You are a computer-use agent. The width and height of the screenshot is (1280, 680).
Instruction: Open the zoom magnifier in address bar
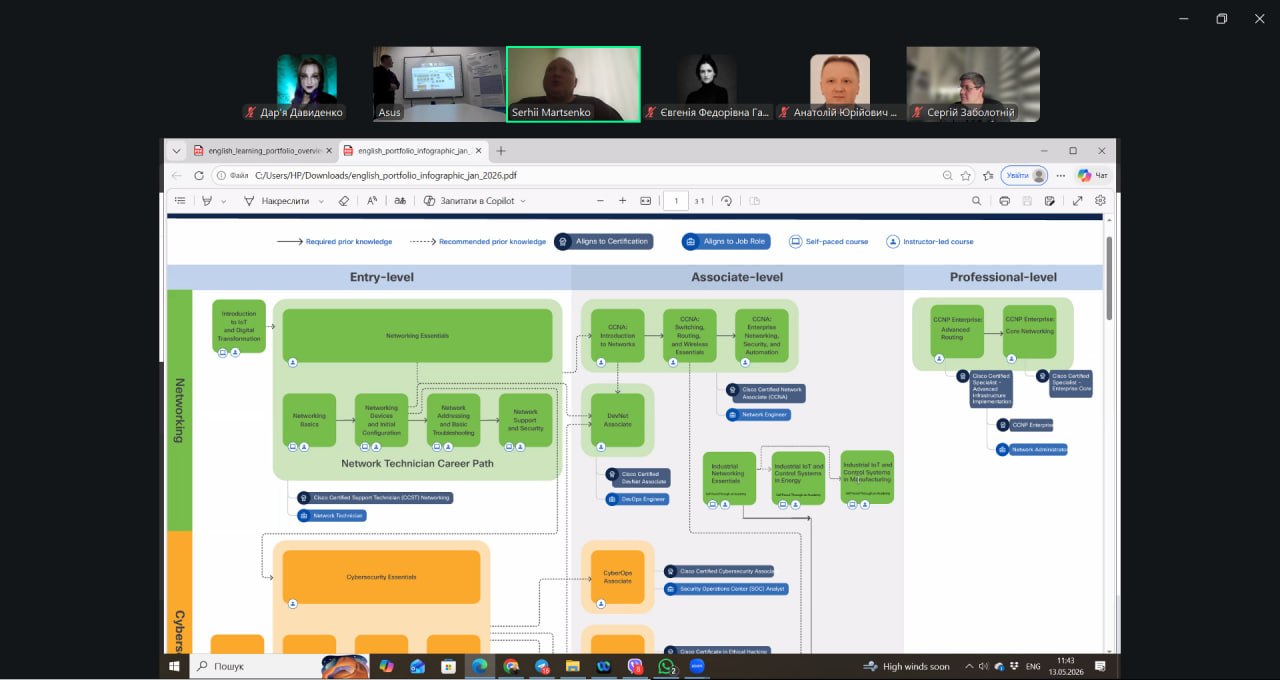[947, 175]
